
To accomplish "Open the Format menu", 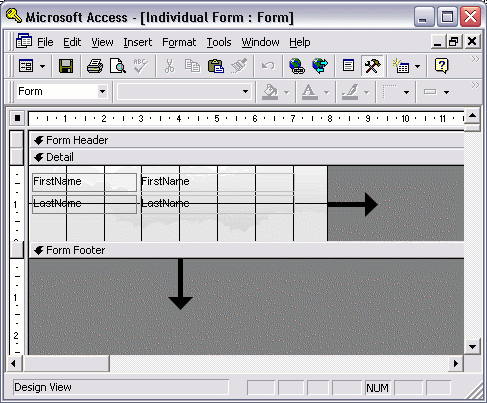I will [x=179, y=42].
